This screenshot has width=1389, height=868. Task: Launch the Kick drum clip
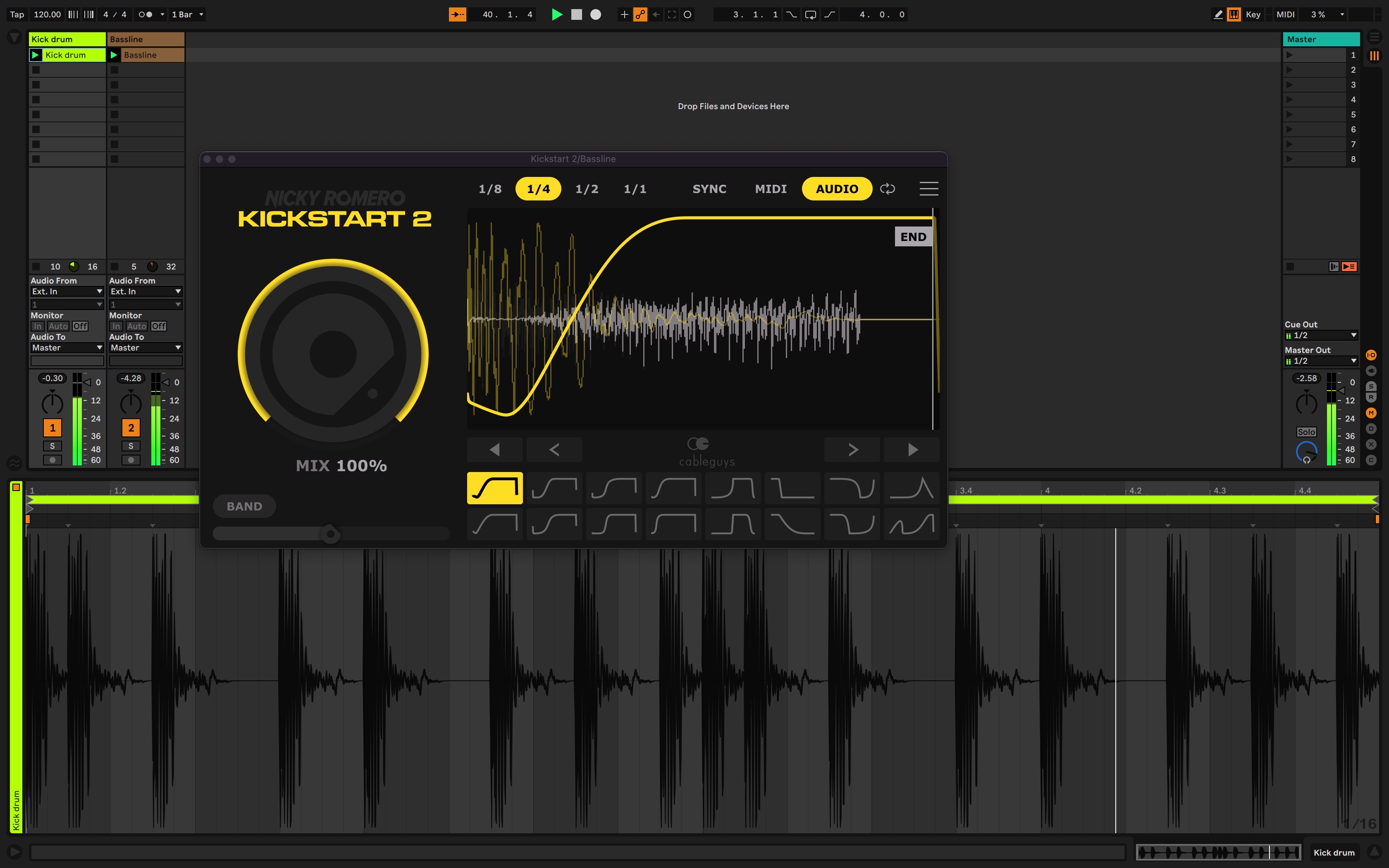[36, 55]
